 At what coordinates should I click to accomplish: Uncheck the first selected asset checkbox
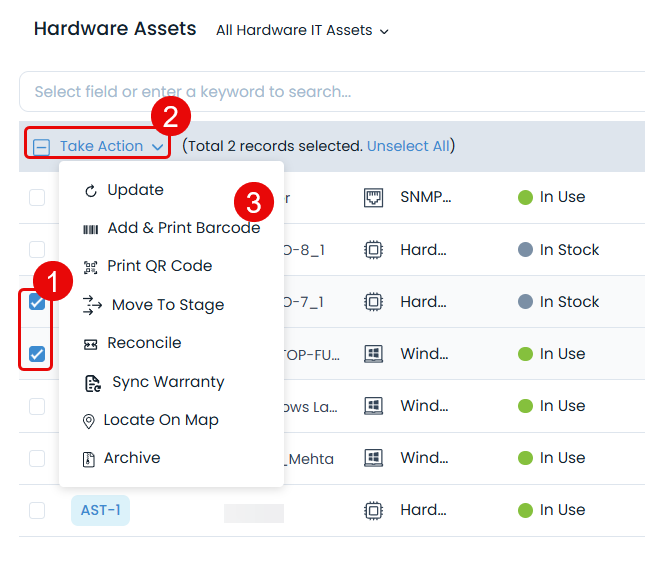click(x=37, y=302)
